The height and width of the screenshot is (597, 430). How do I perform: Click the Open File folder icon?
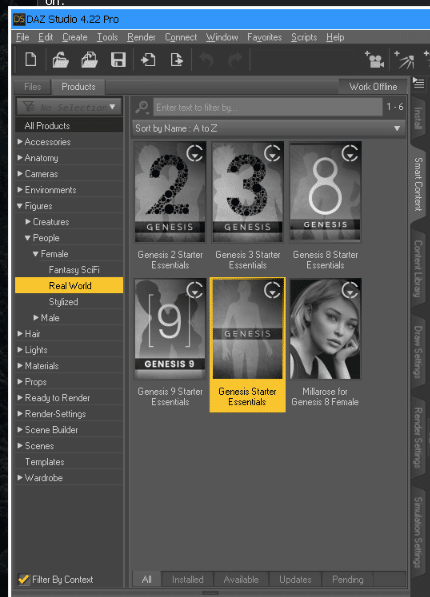[x=61, y=60]
